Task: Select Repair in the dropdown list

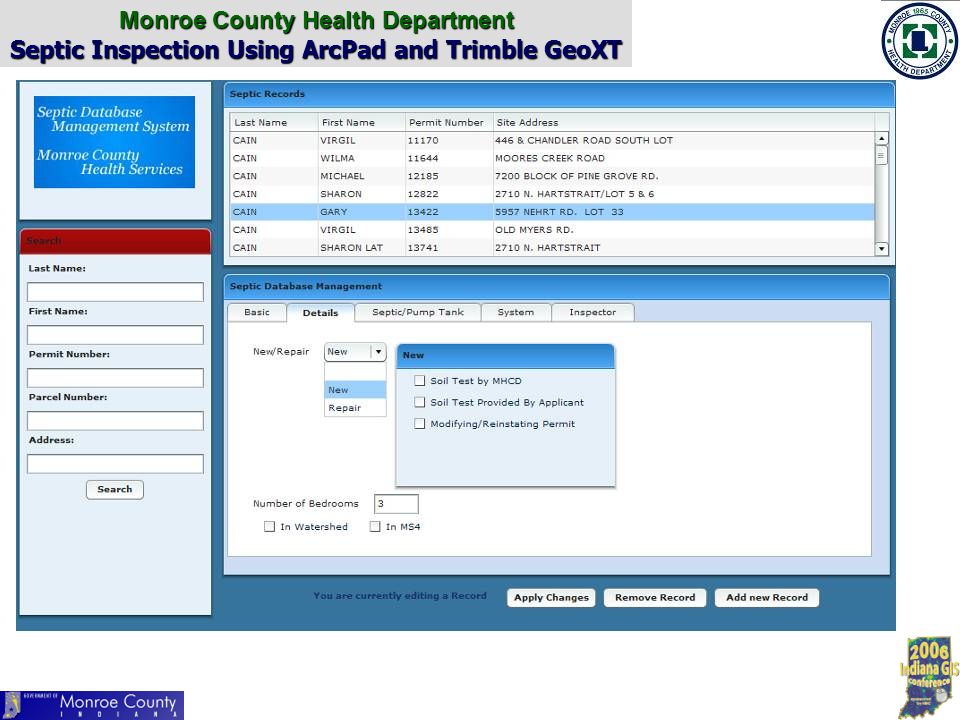Action: click(x=355, y=408)
